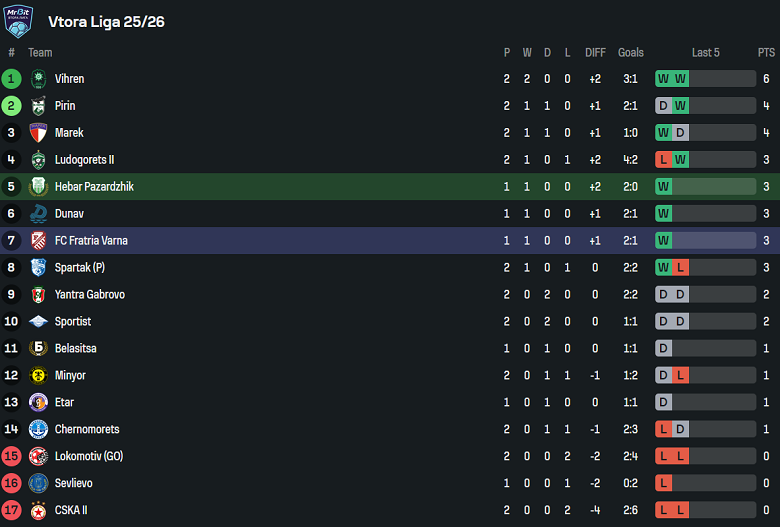
Task: Select the Last 5 column header
Action: click(705, 53)
